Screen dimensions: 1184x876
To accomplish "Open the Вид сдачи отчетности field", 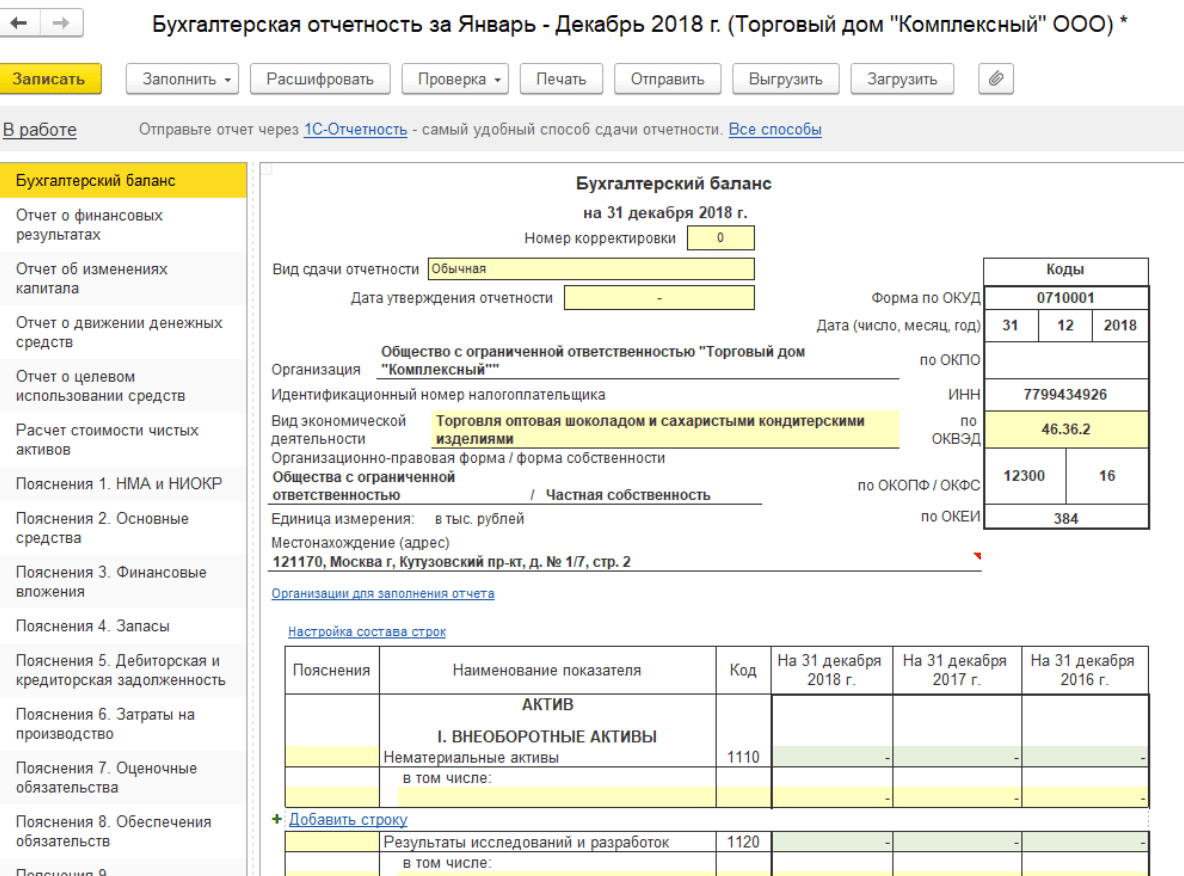I will tap(590, 269).
